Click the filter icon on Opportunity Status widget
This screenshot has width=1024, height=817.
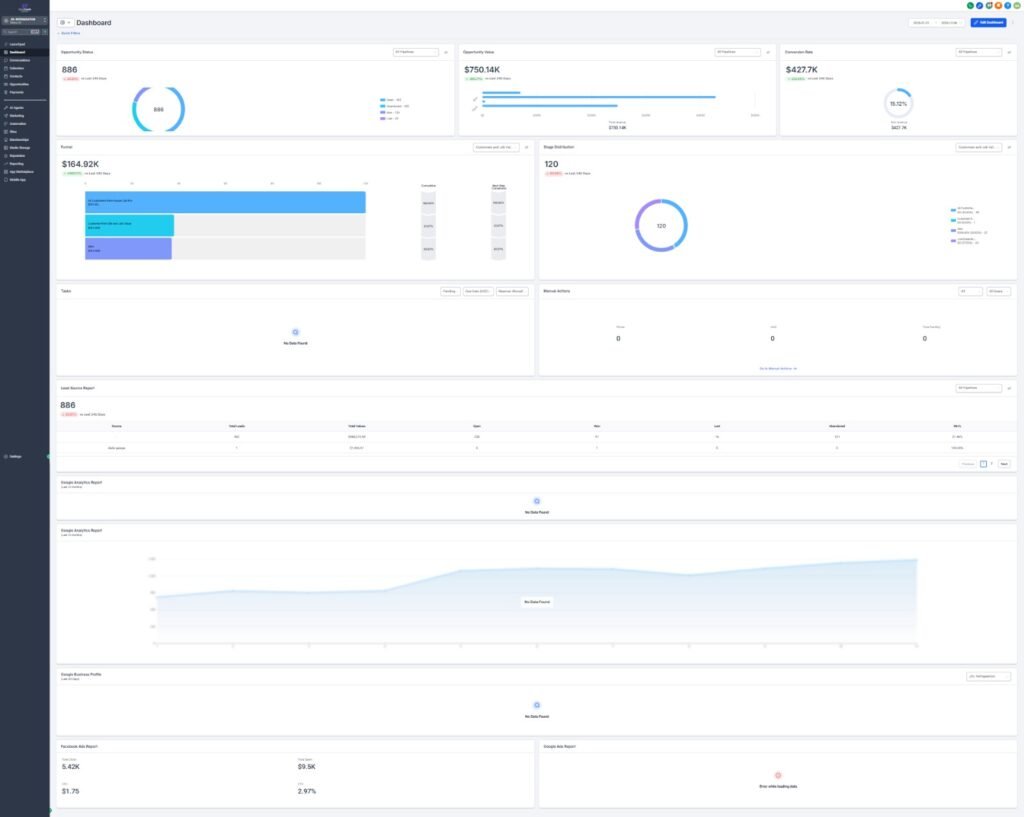(446, 51)
